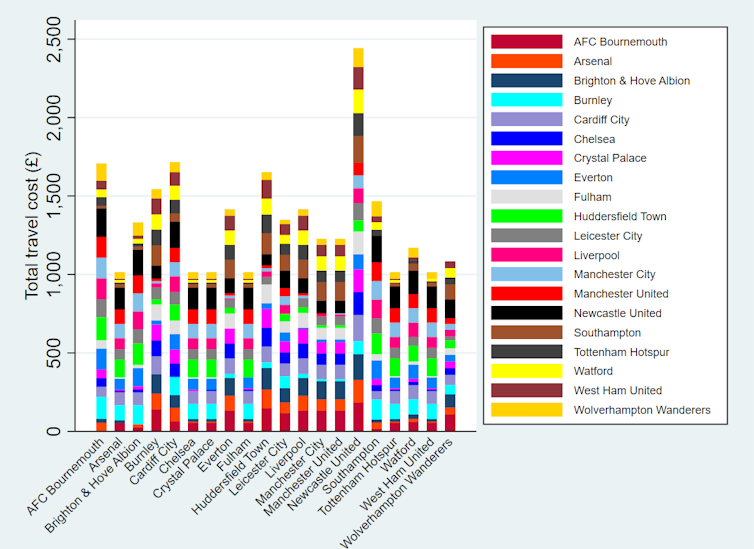The width and height of the screenshot is (754, 549).
Task: Select the Tottenham Hotspur dark grey swatch
Action: click(x=527, y=351)
